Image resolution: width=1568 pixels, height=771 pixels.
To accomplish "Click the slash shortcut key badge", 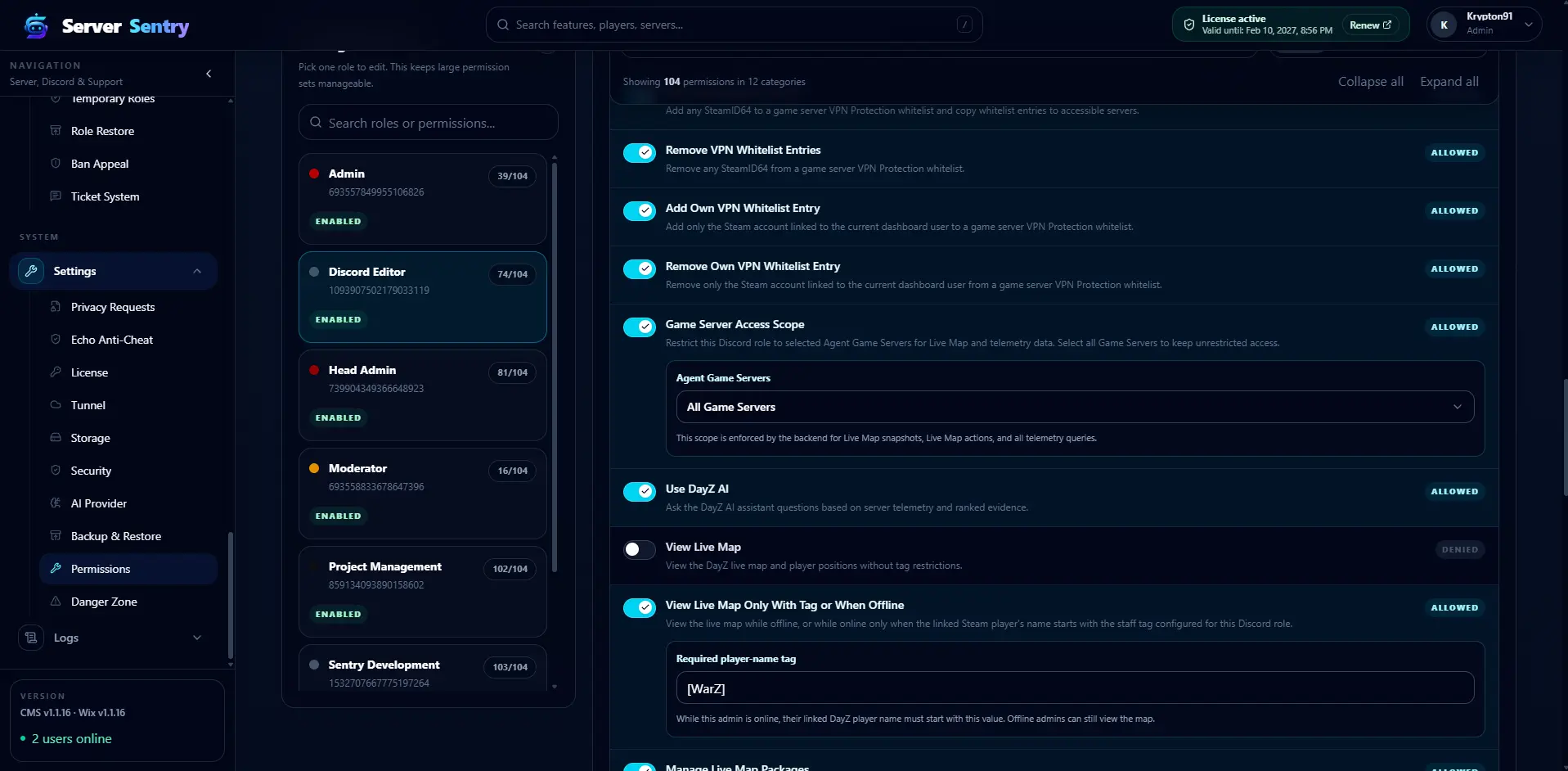I will 964,25.
